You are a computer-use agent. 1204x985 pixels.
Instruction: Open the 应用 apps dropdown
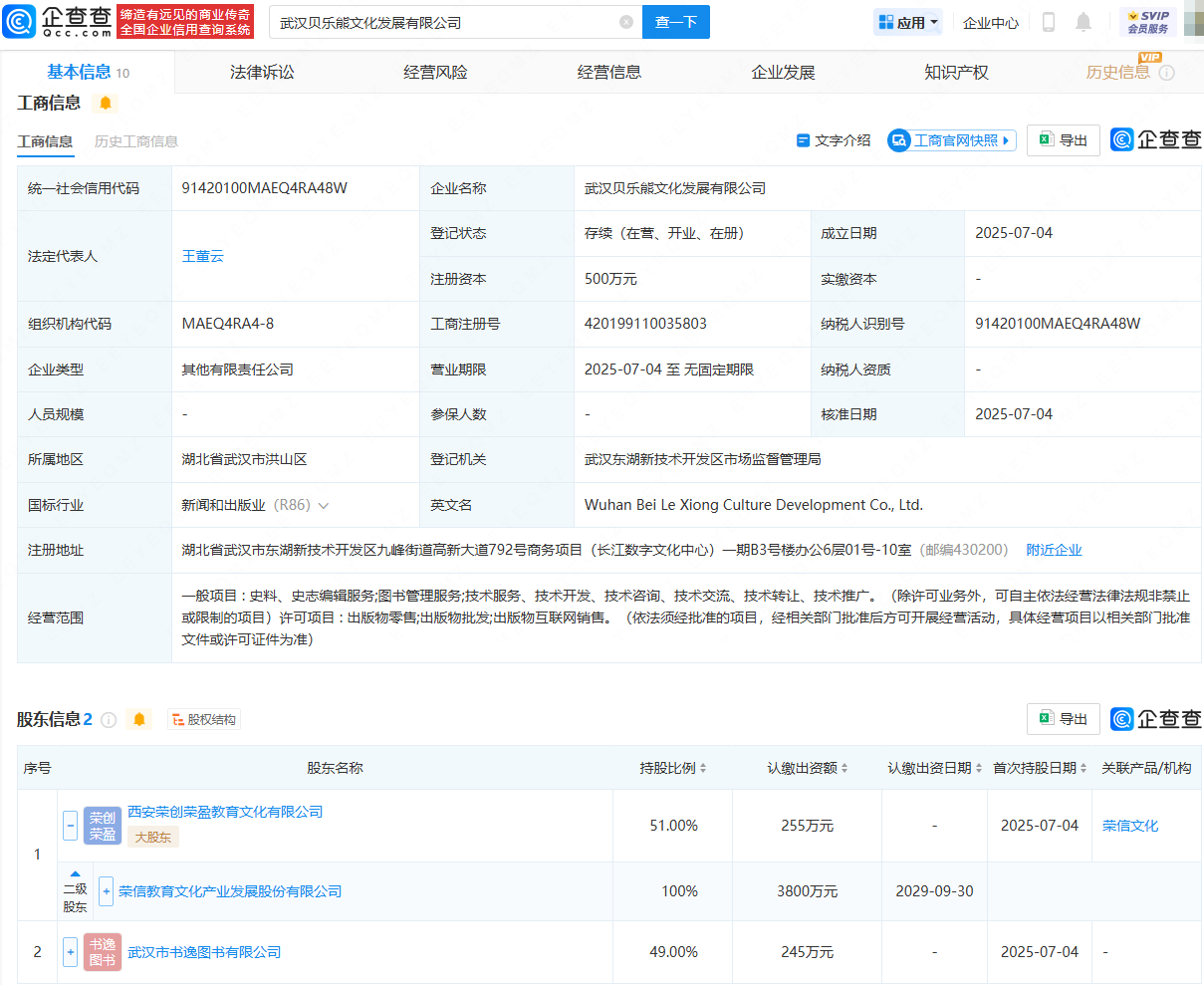point(908,22)
